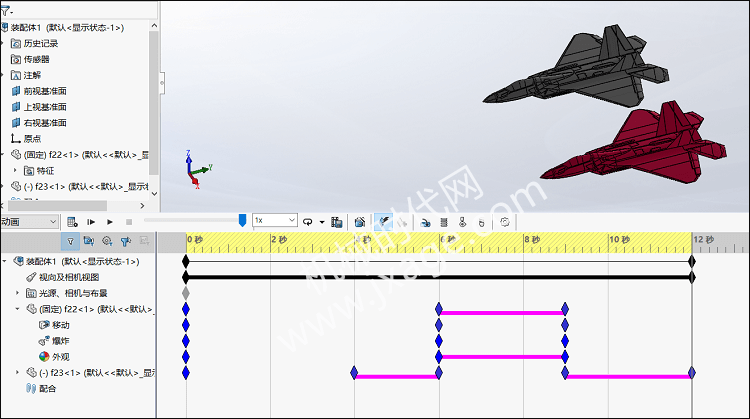Select the 移动 row icon
The width and height of the screenshot is (750, 419).
point(44,325)
